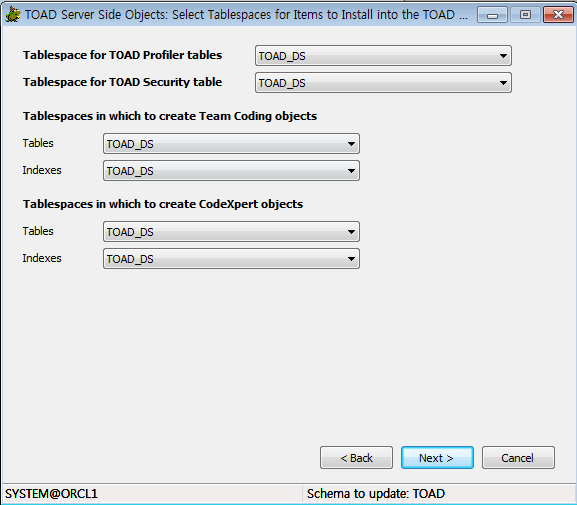
Task: Click the SYSTEM@ORCL1 status bar entry
Action: tap(52, 494)
